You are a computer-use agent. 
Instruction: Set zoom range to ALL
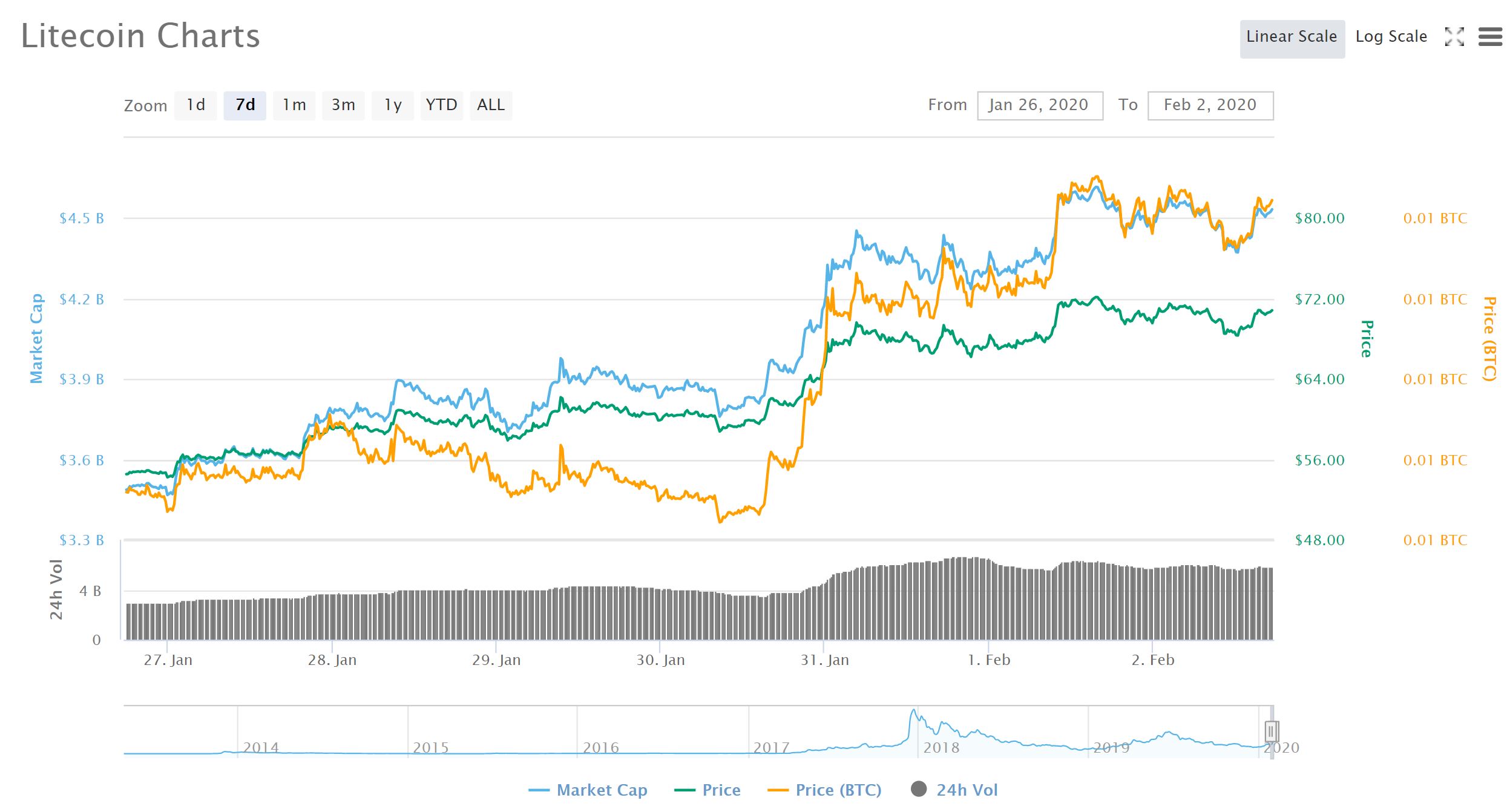(x=491, y=105)
